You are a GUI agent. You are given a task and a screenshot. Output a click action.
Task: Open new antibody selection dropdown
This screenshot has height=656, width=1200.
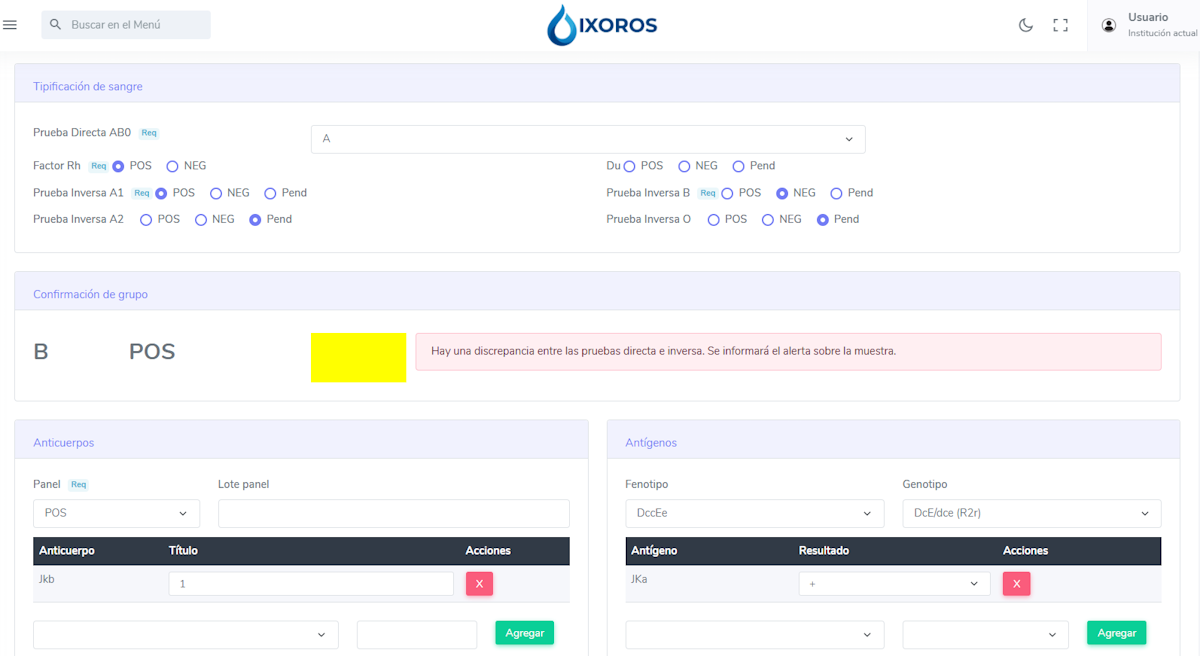pyautogui.click(x=186, y=635)
